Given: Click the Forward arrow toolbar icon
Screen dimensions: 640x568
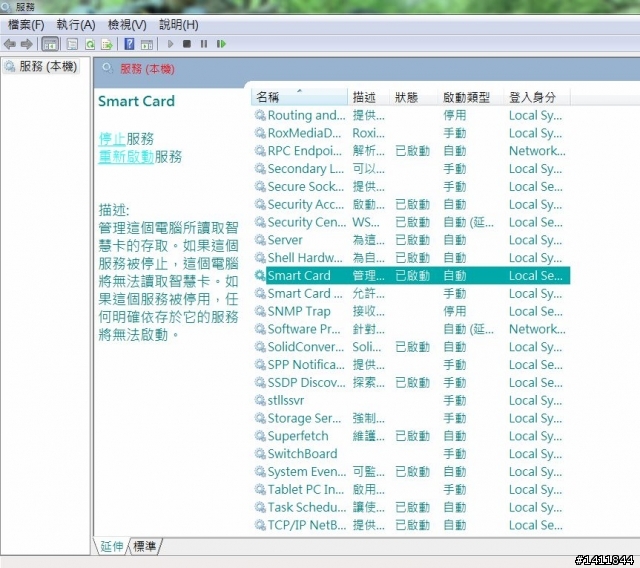Looking at the screenshot, I should (x=27, y=44).
